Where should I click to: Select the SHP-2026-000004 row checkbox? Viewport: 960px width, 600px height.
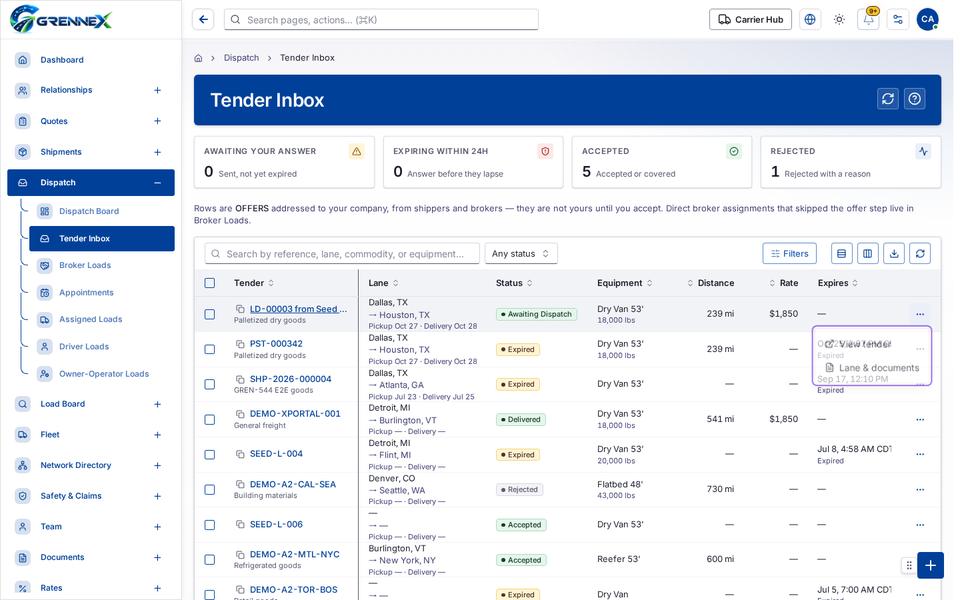click(x=210, y=384)
